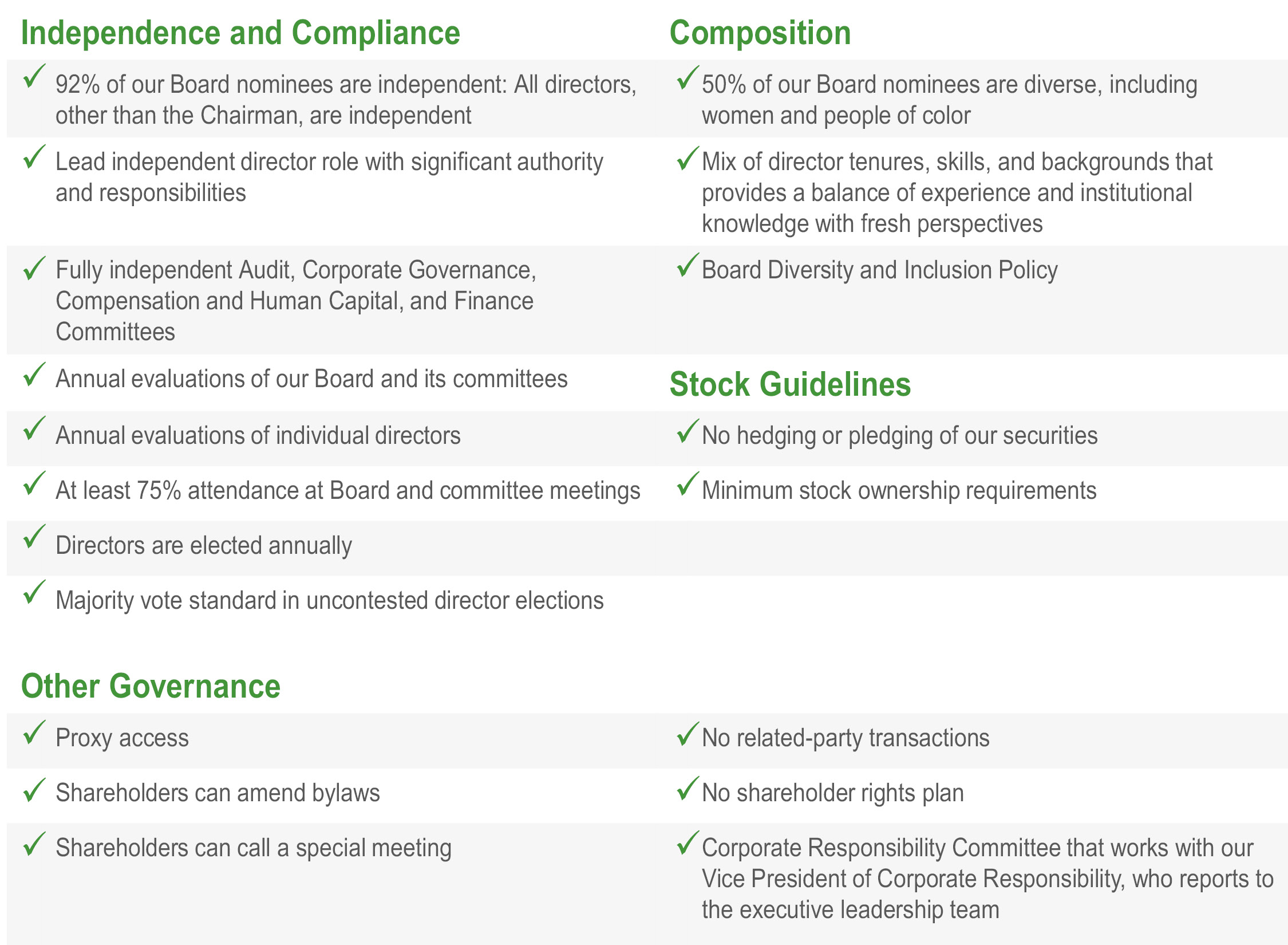Screen dimensions: 1288x945
Task: Click checkmark next to "Majority vote standard" item
Action: 34,592
